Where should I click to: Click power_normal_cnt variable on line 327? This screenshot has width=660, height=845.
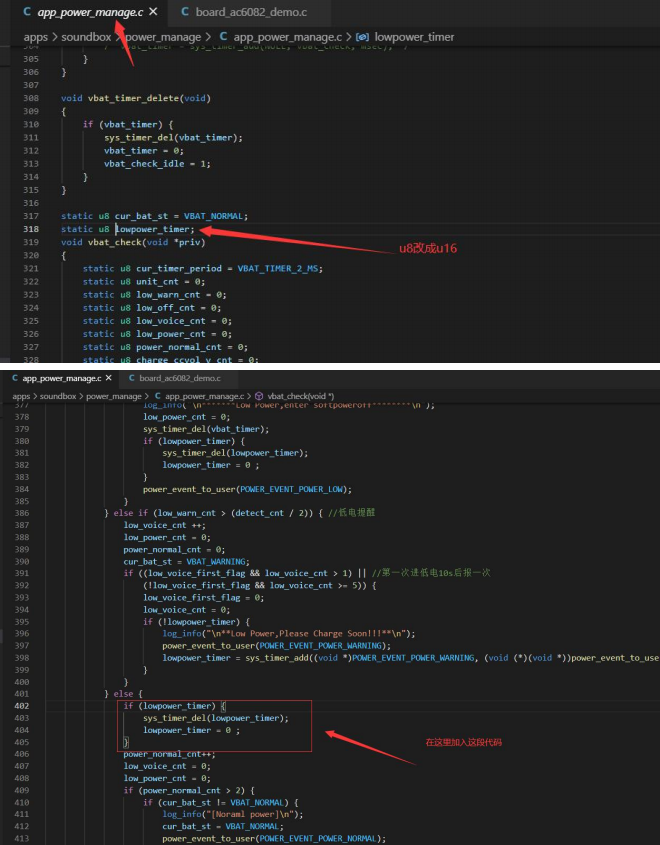click(179, 347)
